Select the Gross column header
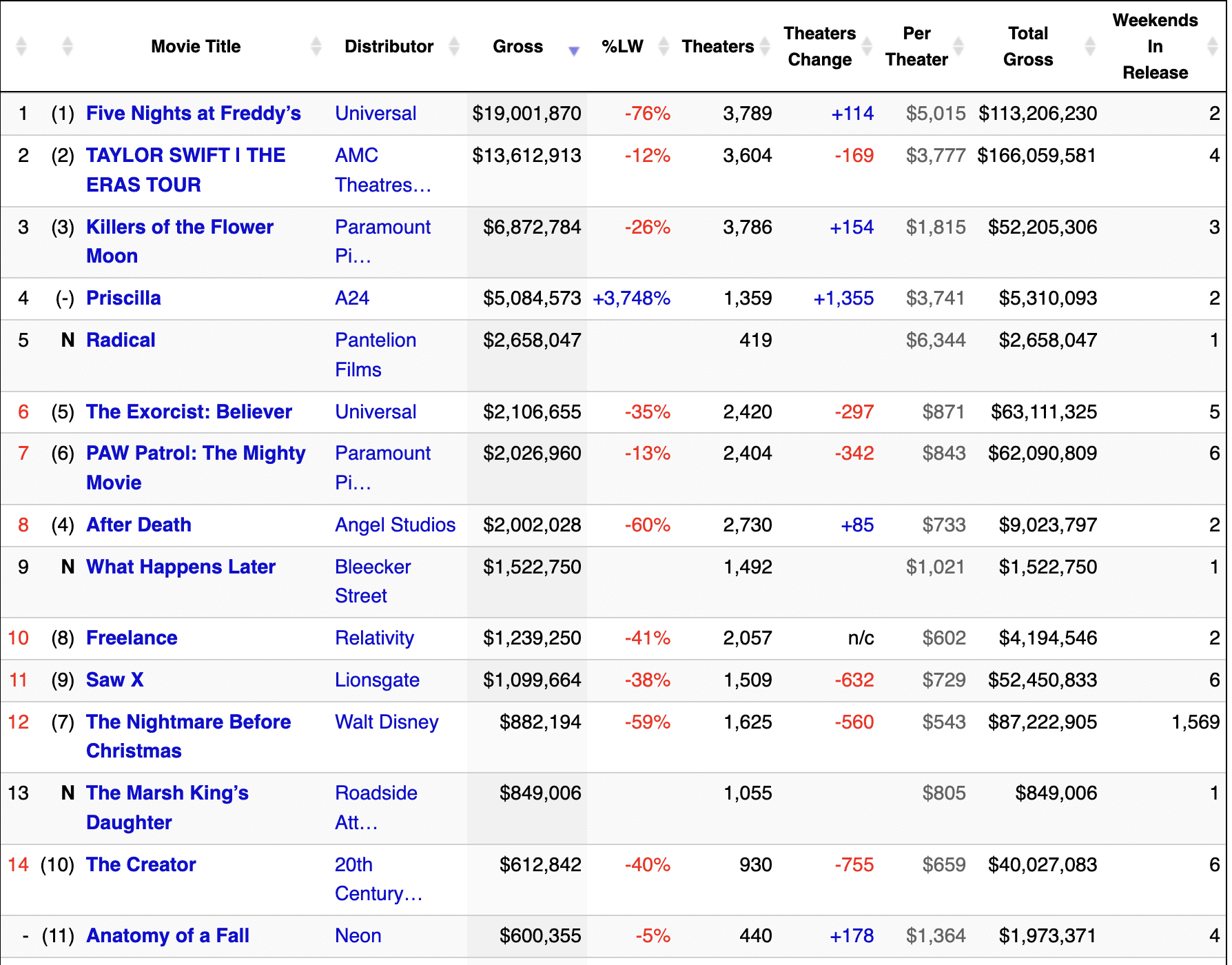The image size is (1232, 965). point(517,46)
